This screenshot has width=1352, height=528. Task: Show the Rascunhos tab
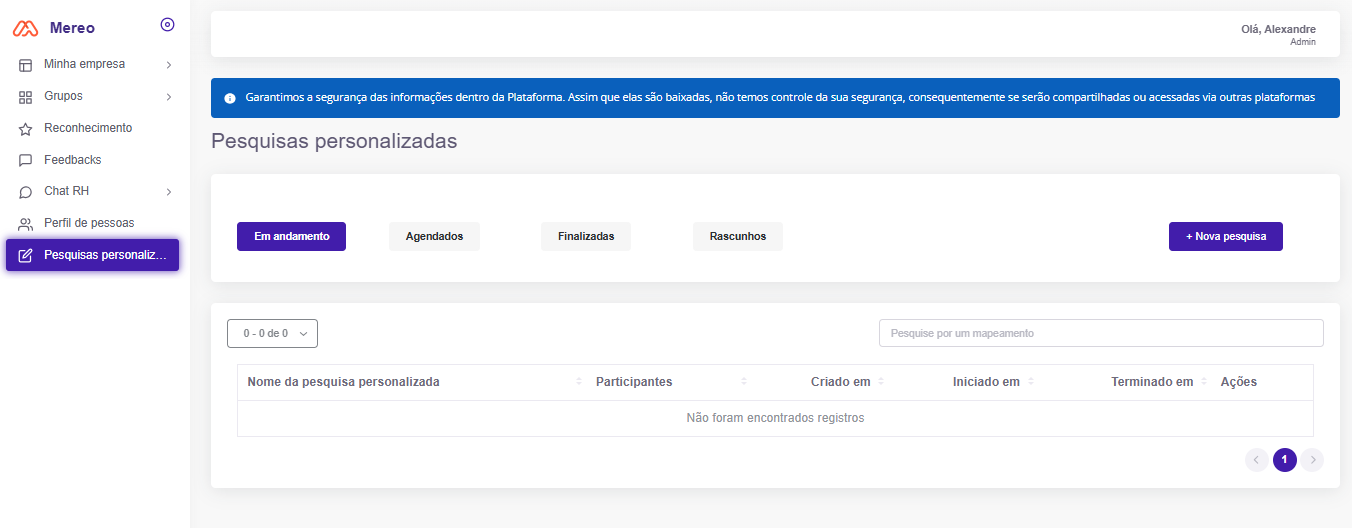(737, 237)
